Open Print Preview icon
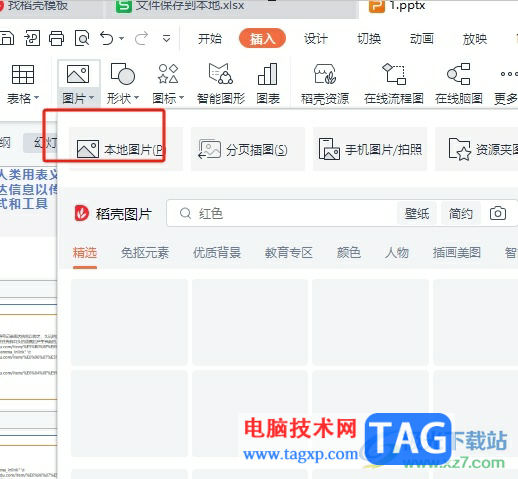 point(82,38)
